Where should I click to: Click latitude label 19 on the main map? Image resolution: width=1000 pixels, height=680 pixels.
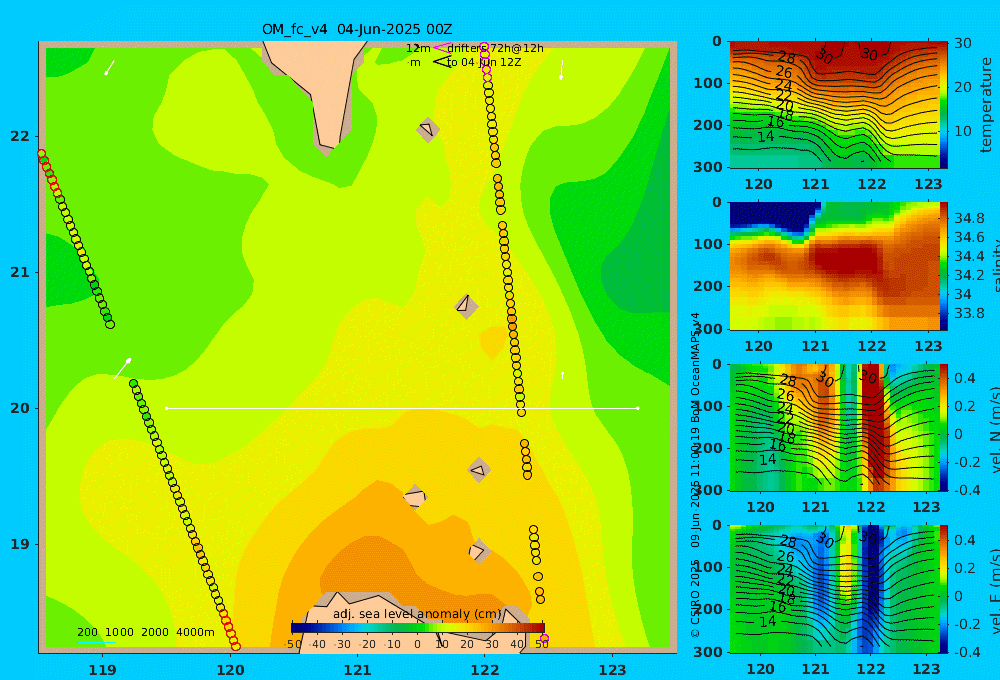[x=20, y=544]
